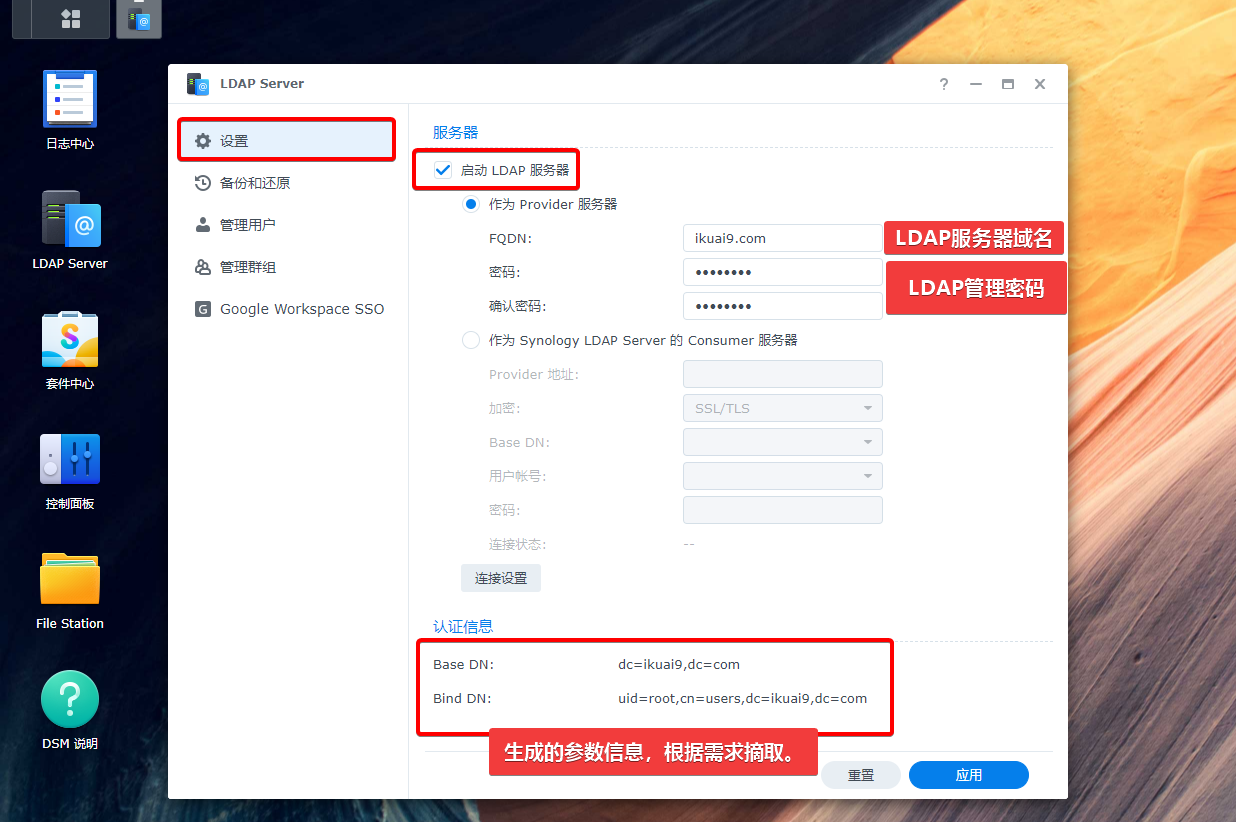1236x822 pixels.
Task: Click the LDAP Server window title text
Action: click(x=262, y=84)
